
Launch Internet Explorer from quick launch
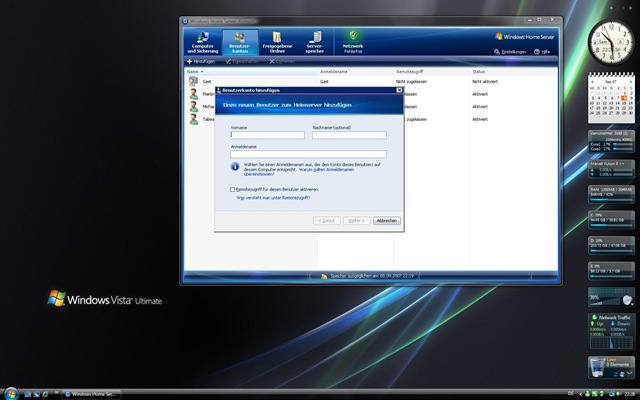(45, 394)
